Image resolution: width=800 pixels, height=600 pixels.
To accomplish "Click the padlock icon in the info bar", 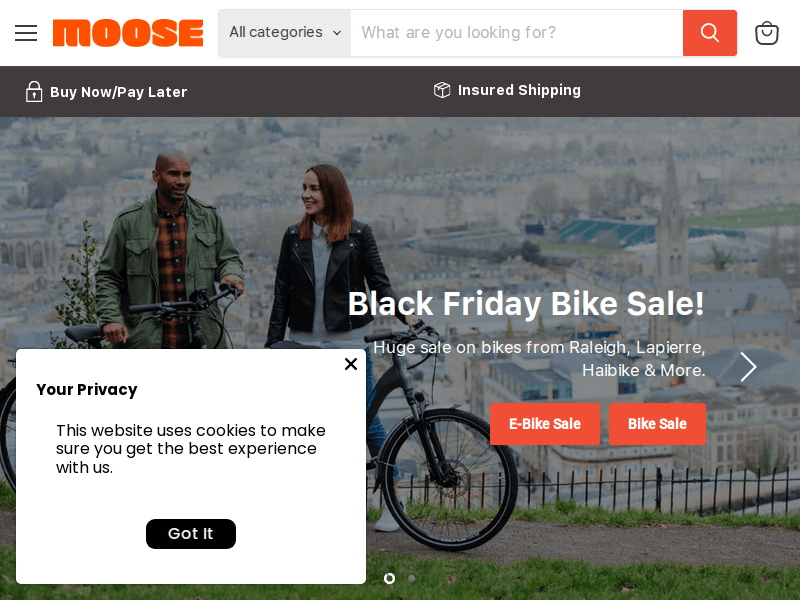I will coord(34,92).
